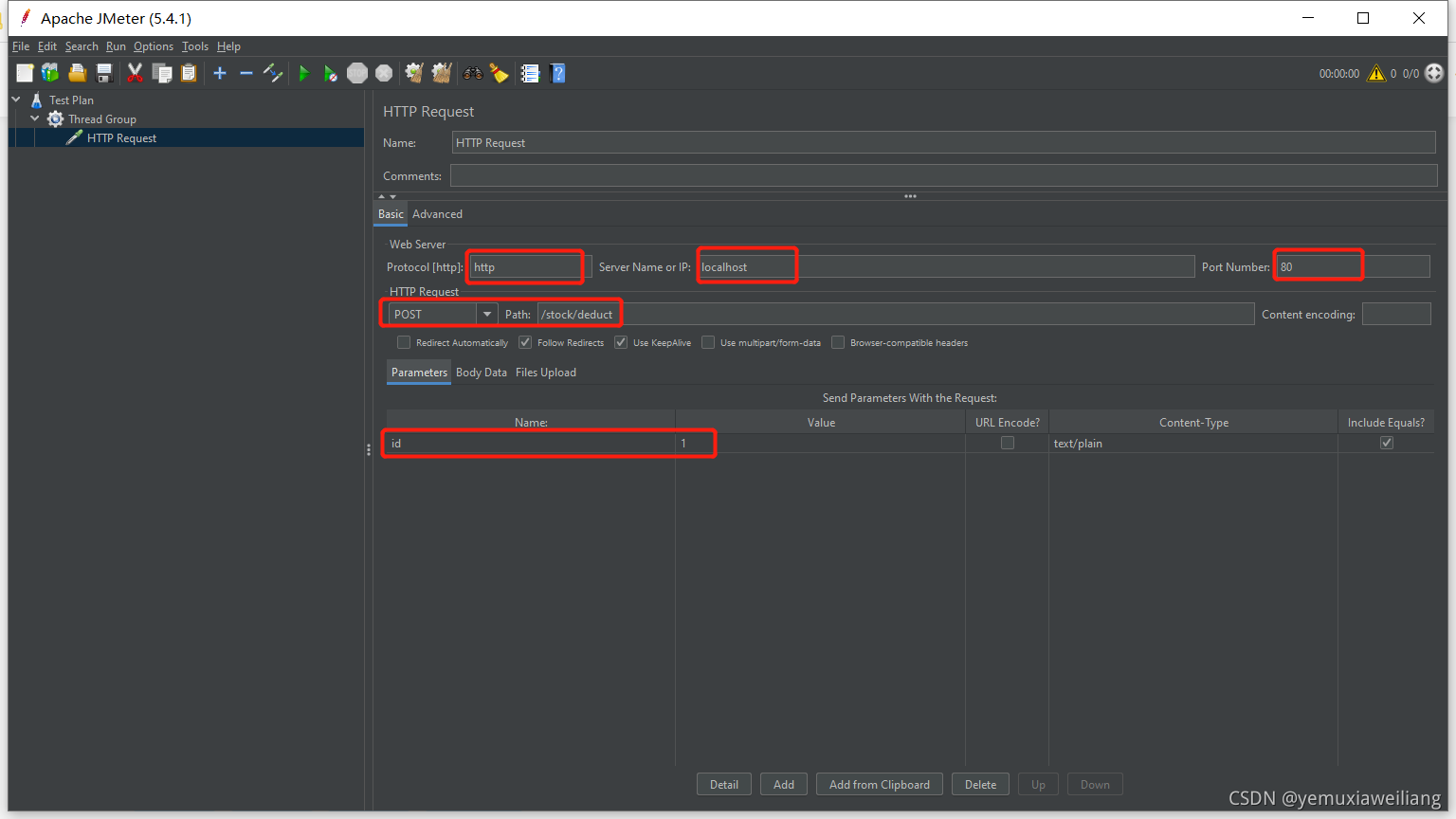
Task: Reset search using the yellow broom icon
Action: 499,73
